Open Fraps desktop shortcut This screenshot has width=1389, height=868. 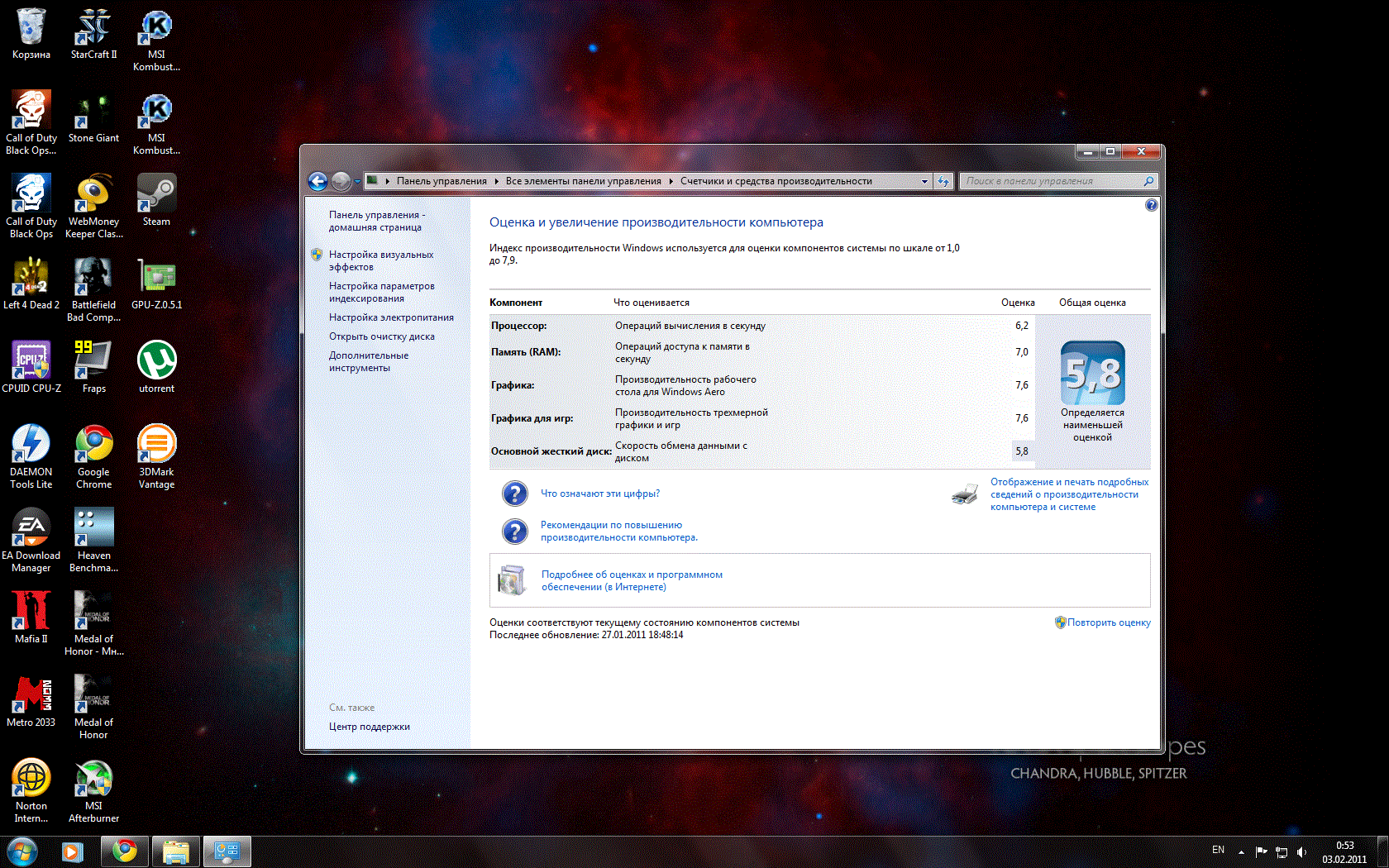click(93, 367)
